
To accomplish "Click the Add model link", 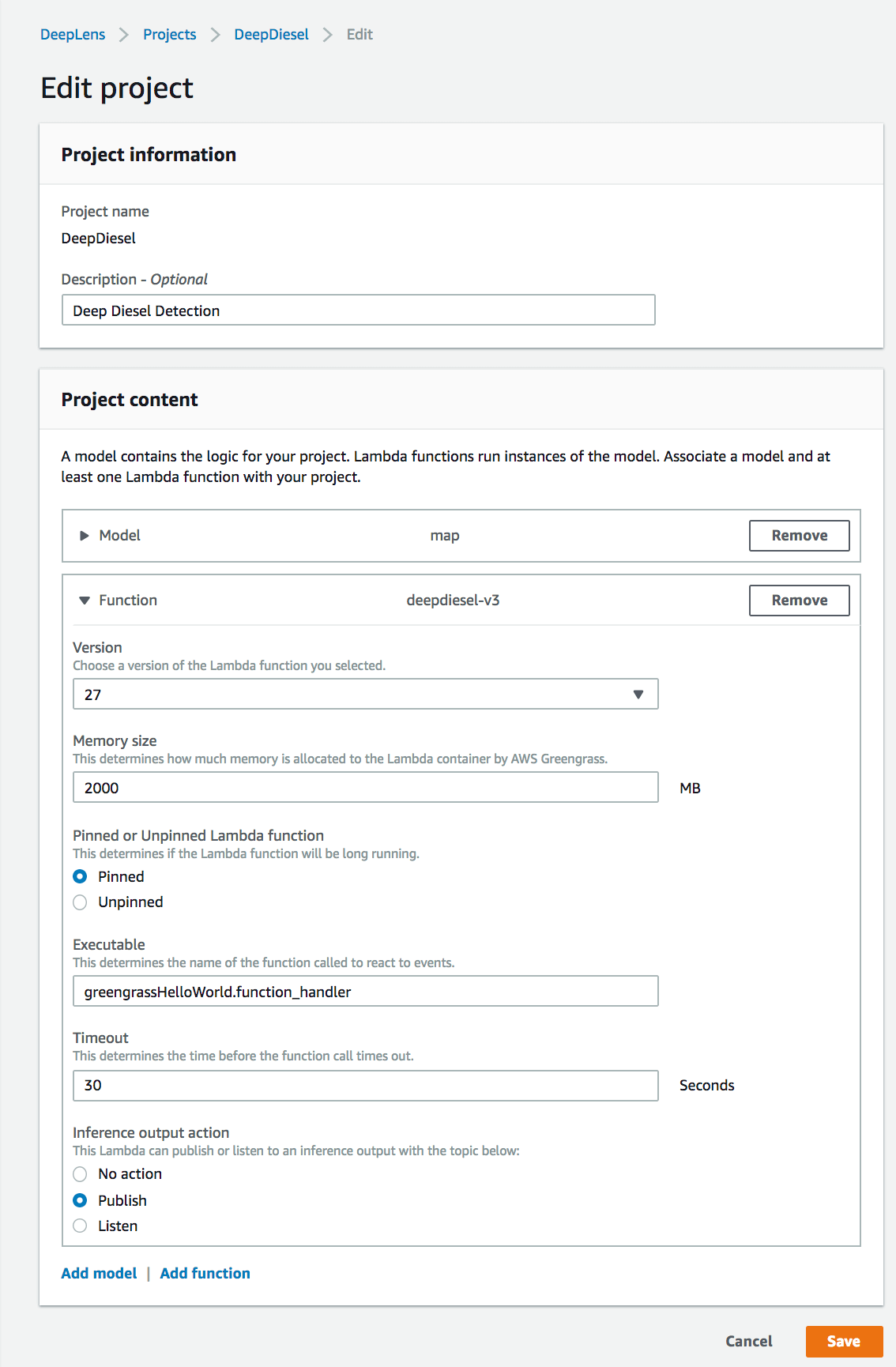I will click(x=99, y=1273).
